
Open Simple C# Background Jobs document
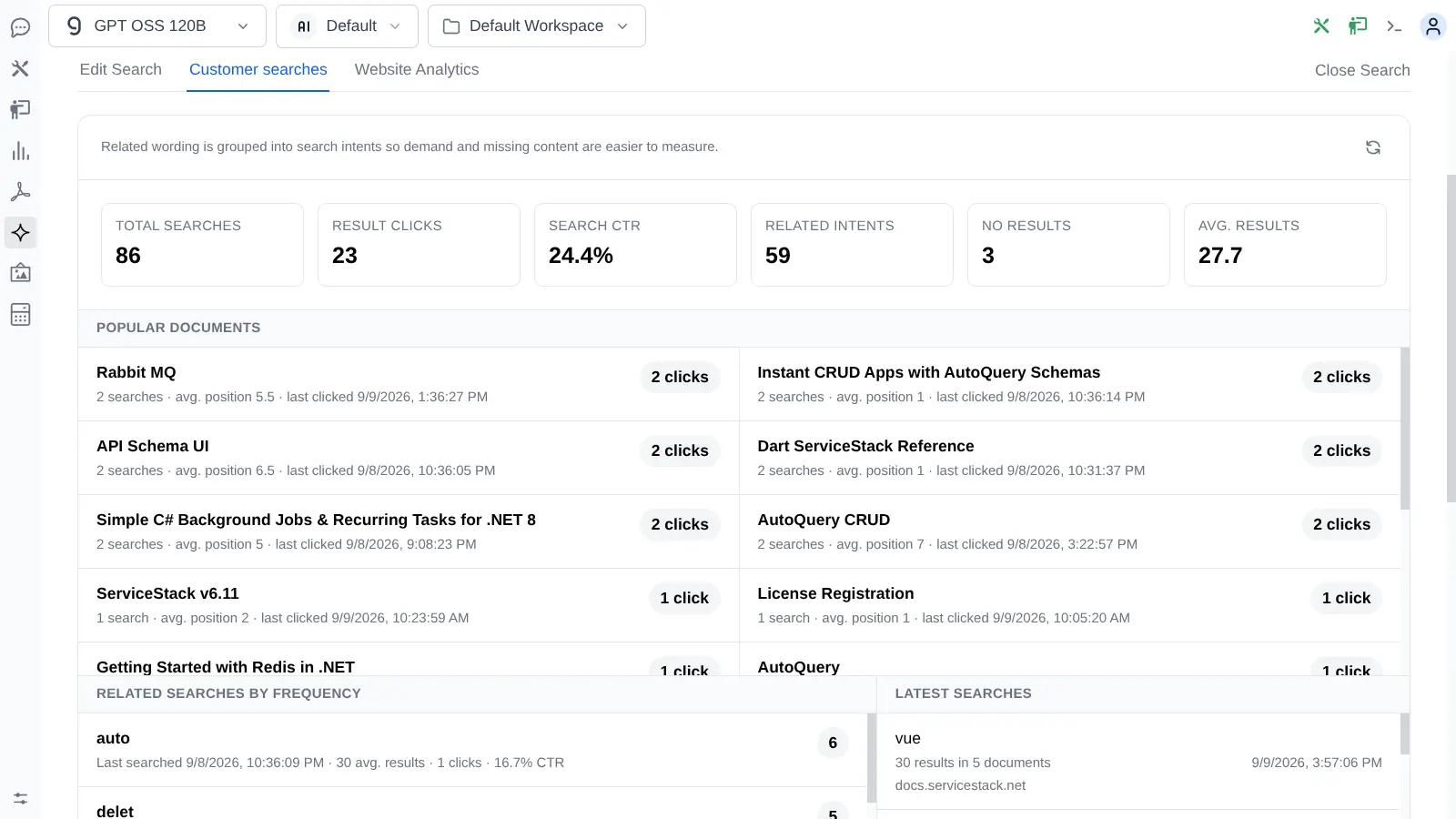tap(316, 520)
